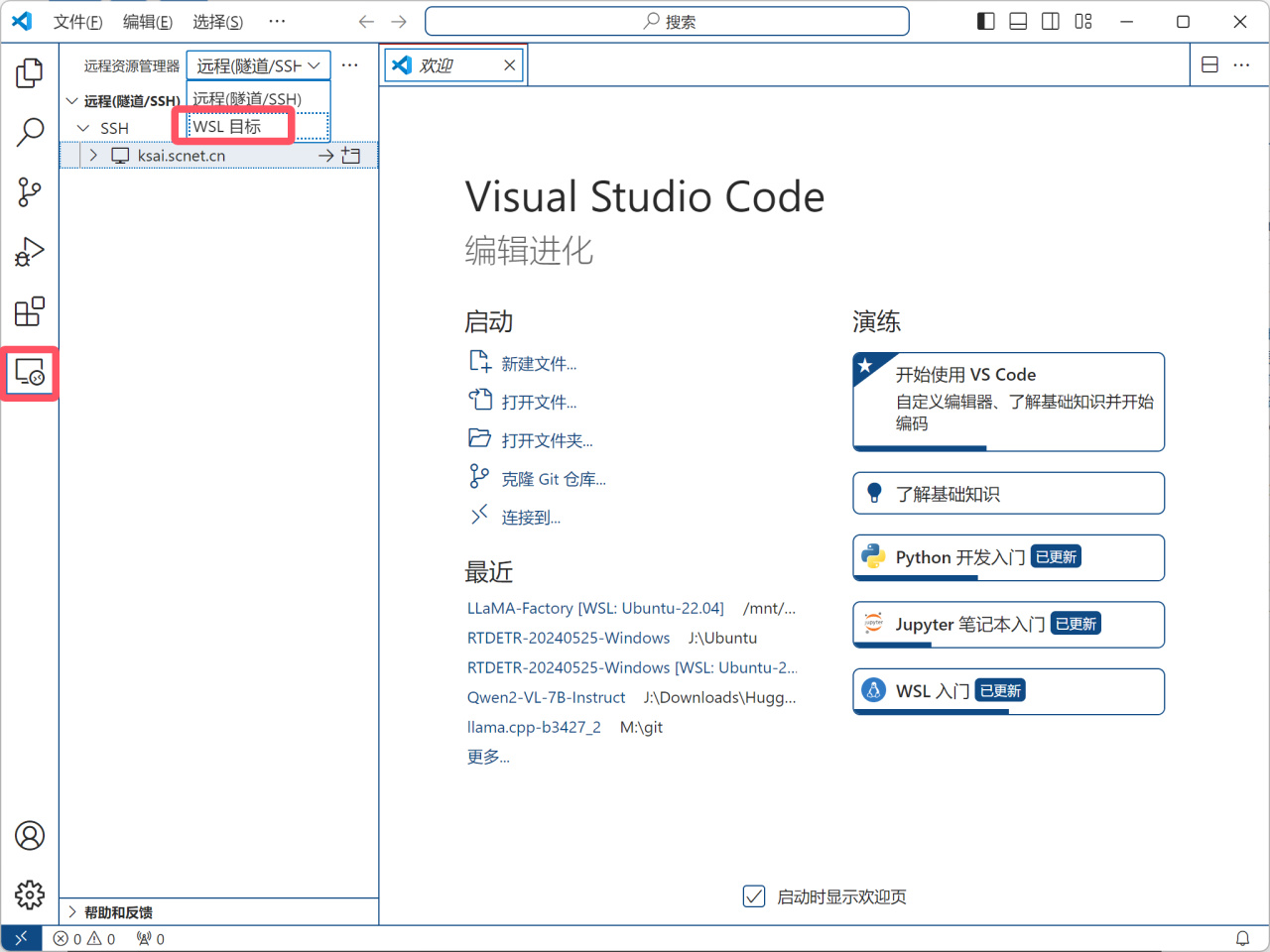Open recent llama.cpp-b3427_2 folder
Viewport: 1270px width, 952px height.
pos(534,727)
